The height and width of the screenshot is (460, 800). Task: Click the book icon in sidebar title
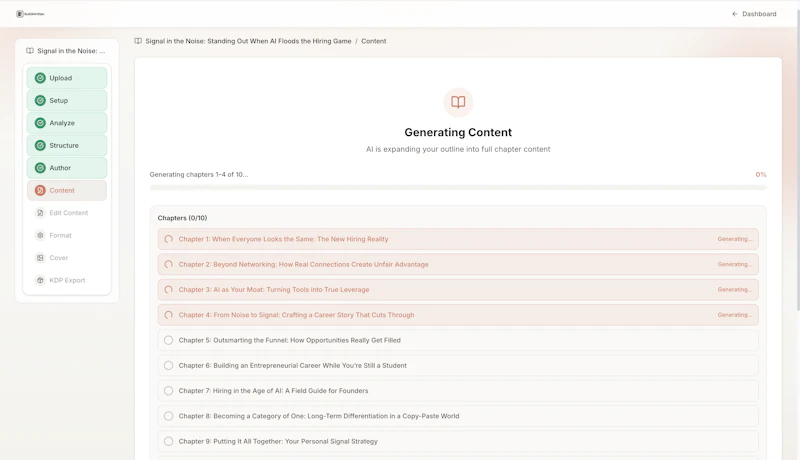click(x=30, y=50)
